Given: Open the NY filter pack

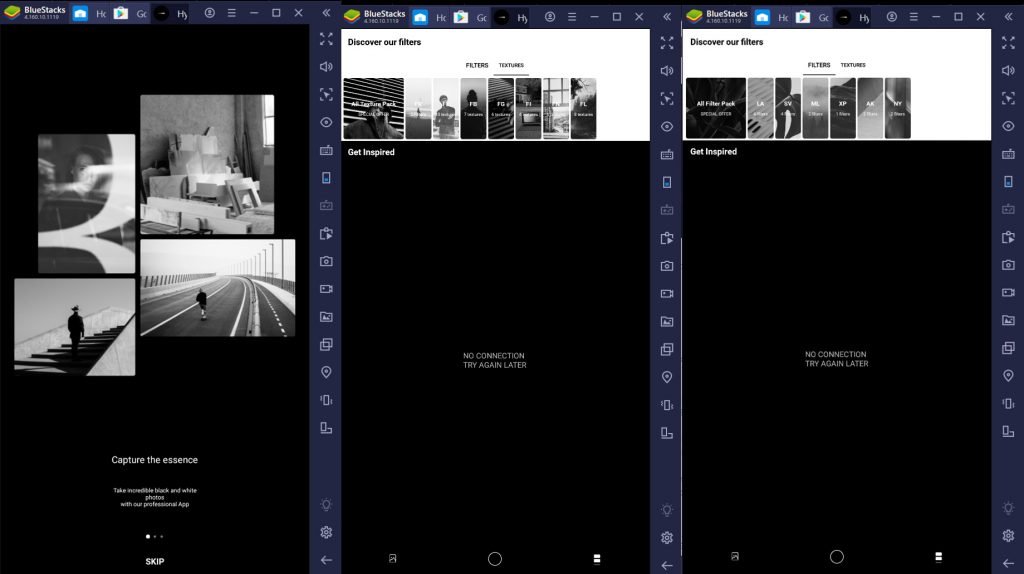Looking at the screenshot, I should coord(897,108).
